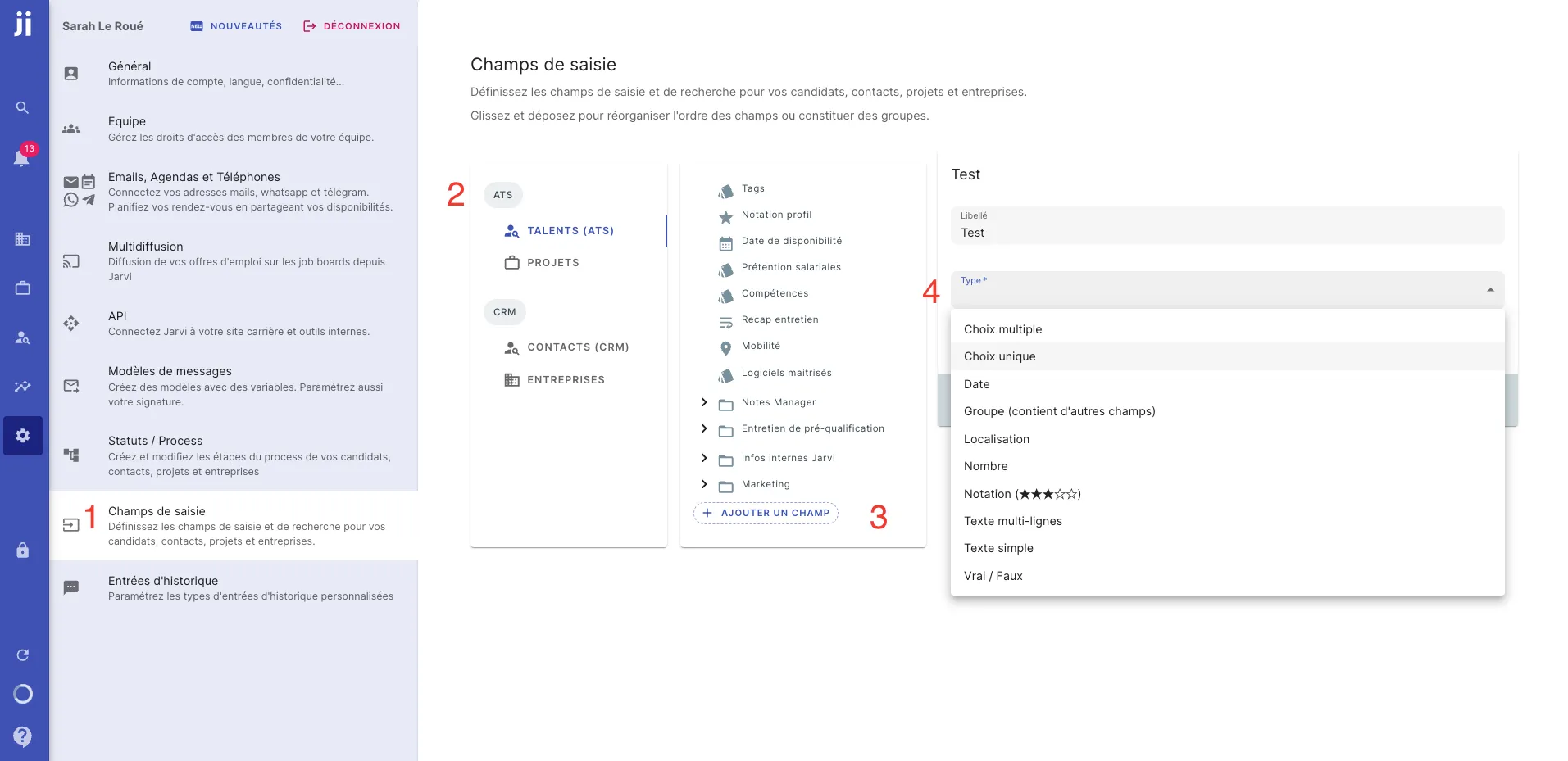Collapse the Type dropdown arrow

pyautogui.click(x=1490, y=290)
